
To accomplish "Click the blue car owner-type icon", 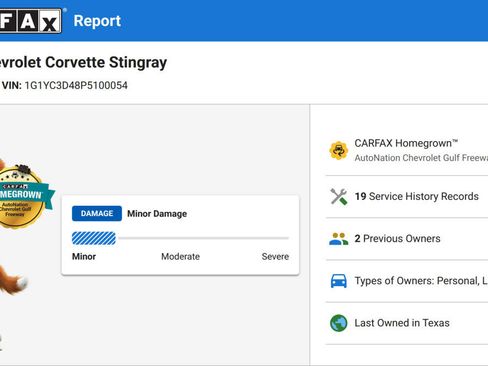I will [338, 281].
